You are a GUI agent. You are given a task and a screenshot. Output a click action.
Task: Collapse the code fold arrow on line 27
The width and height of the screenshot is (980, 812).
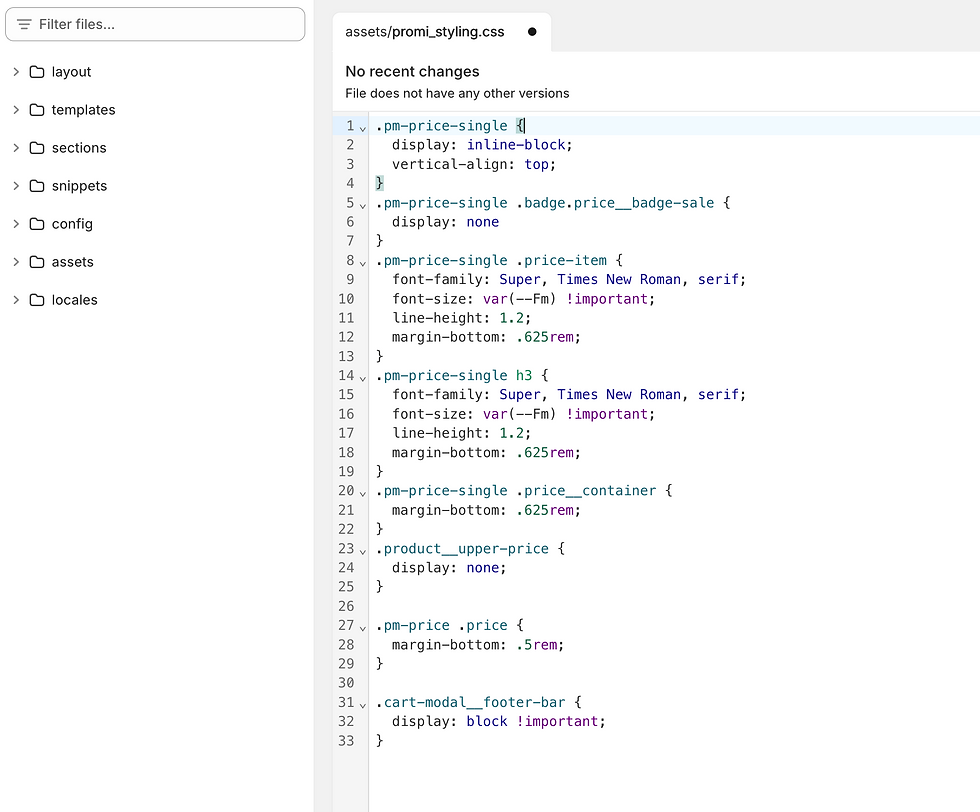coord(362,627)
